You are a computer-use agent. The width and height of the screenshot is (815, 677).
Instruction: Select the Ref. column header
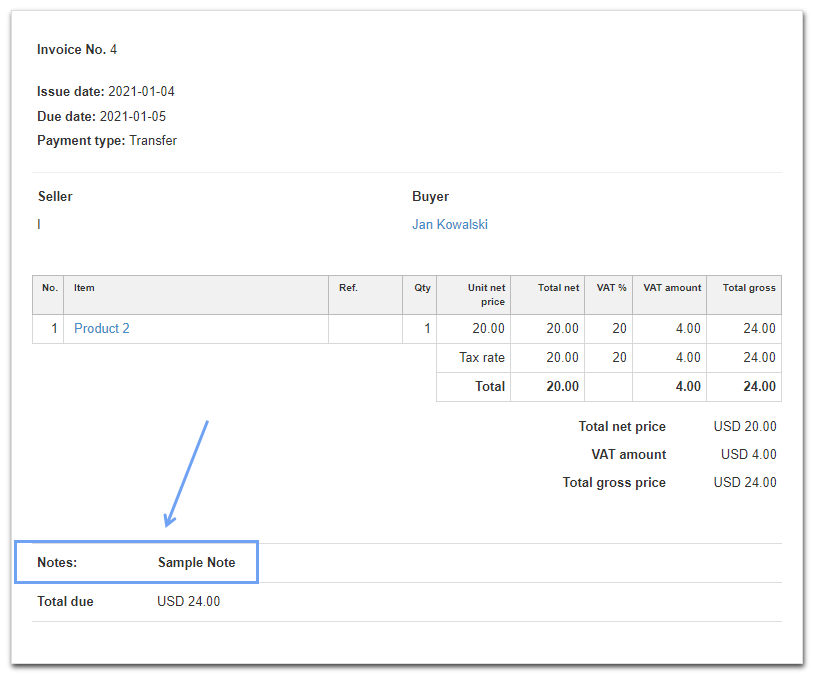pos(348,288)
